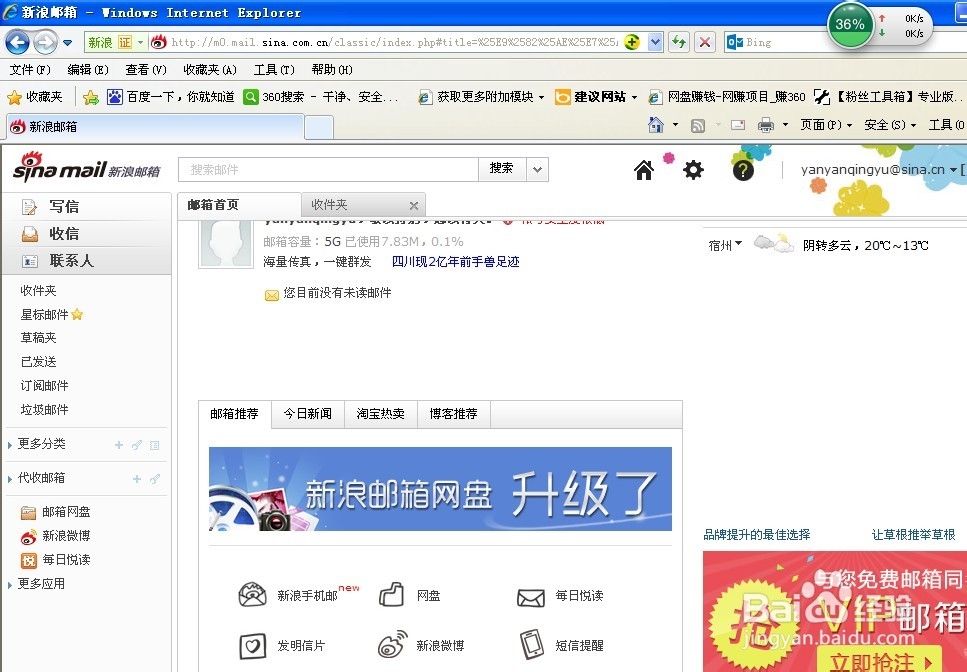Open the 百度一下，你就知道 favorites bookmark
This screenshot has width=967, height=672.
click(172, 97)
